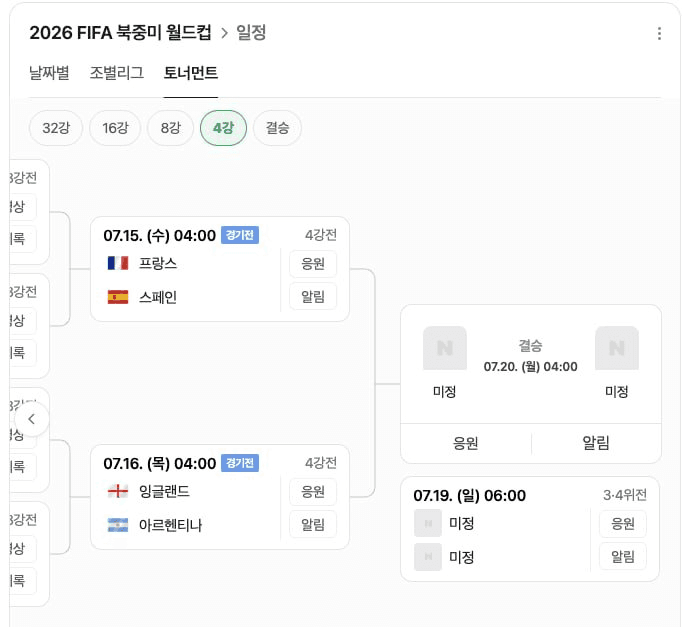Click the France flag icon
The image size is (682, 627).
click(118, 263)
